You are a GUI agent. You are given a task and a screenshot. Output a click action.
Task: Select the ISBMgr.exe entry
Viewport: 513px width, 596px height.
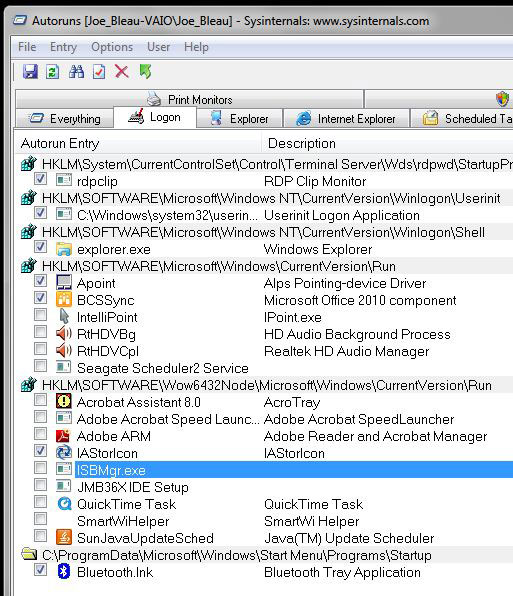click(x=294, y=470)
